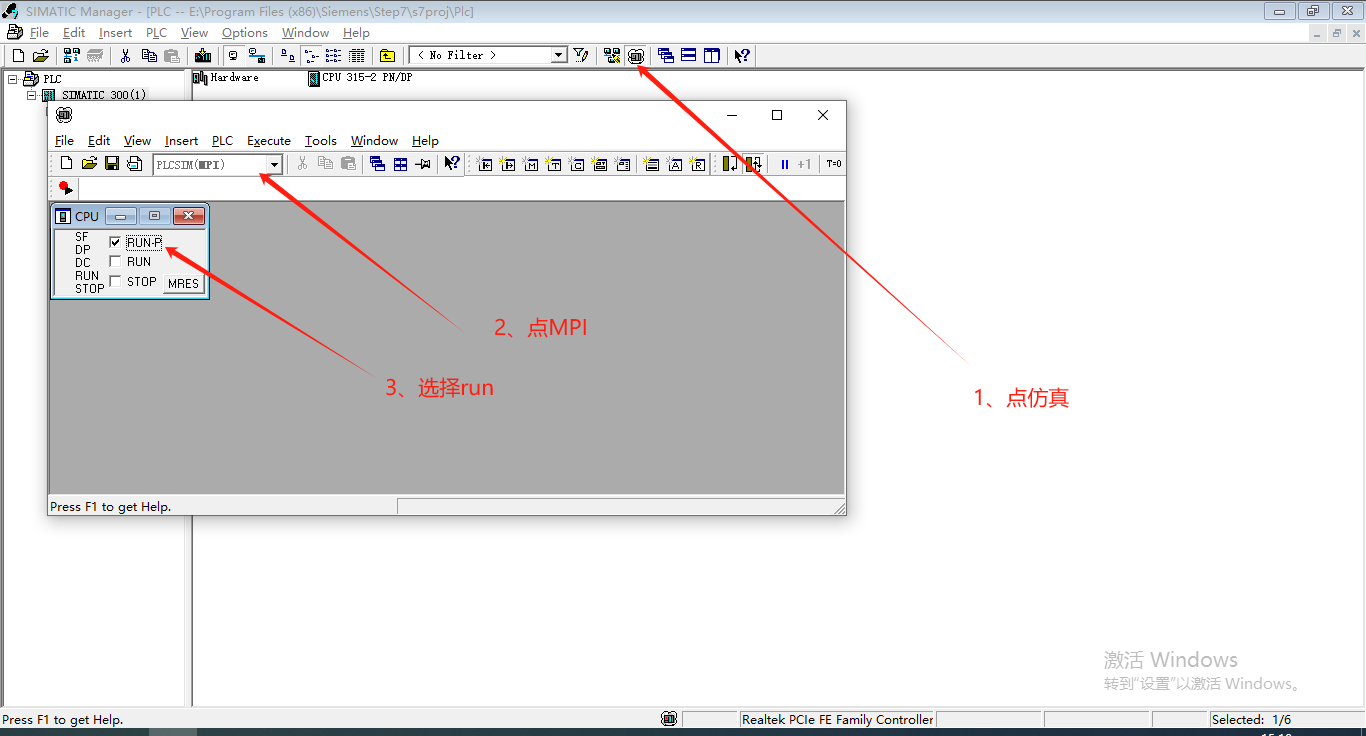The height and width of the screenshot is (736, 1366).
Task: Click Configure Network icon in SIMATIC Manager toolbar
Action: pos(612,56)
